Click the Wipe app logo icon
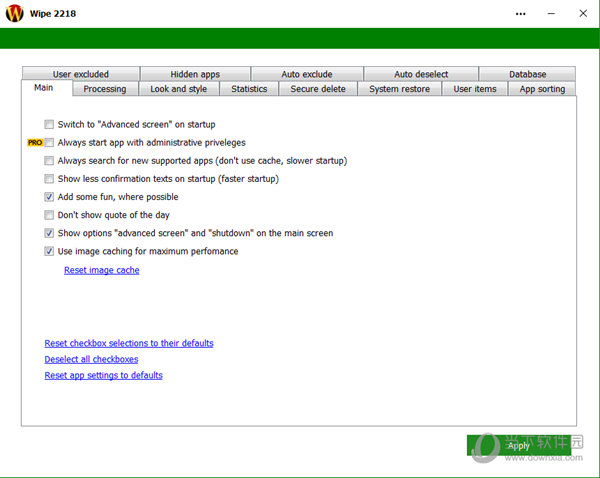 tap(15, 13)
